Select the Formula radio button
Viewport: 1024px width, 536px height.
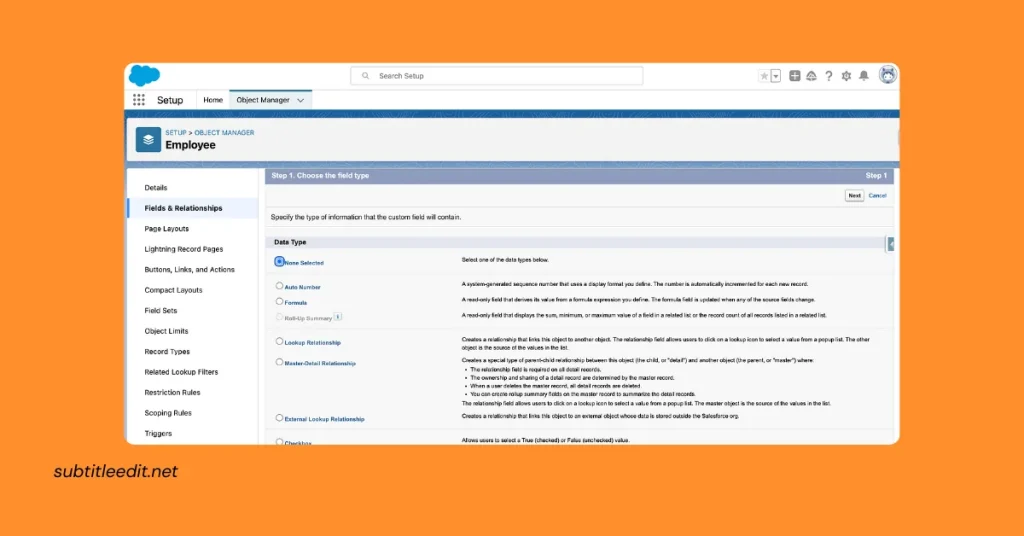279,301
